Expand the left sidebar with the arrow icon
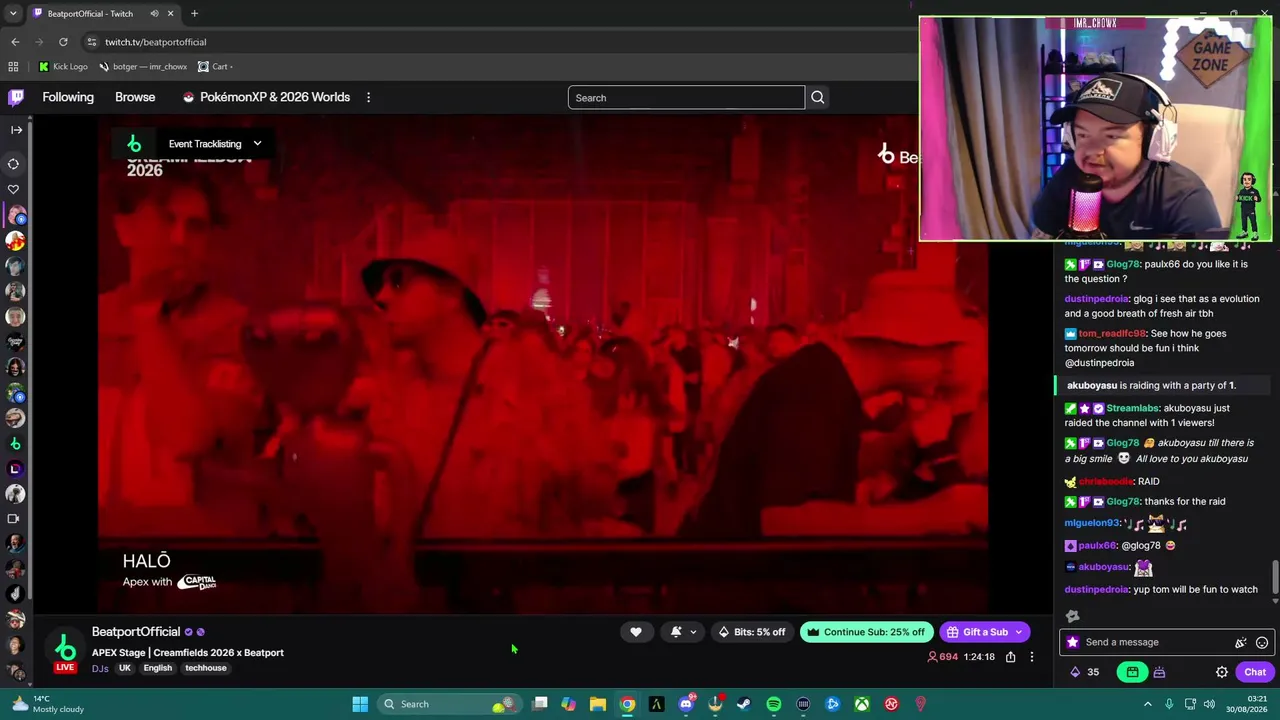The height and width of the screenshot is (720, 1280). (16, 130)
